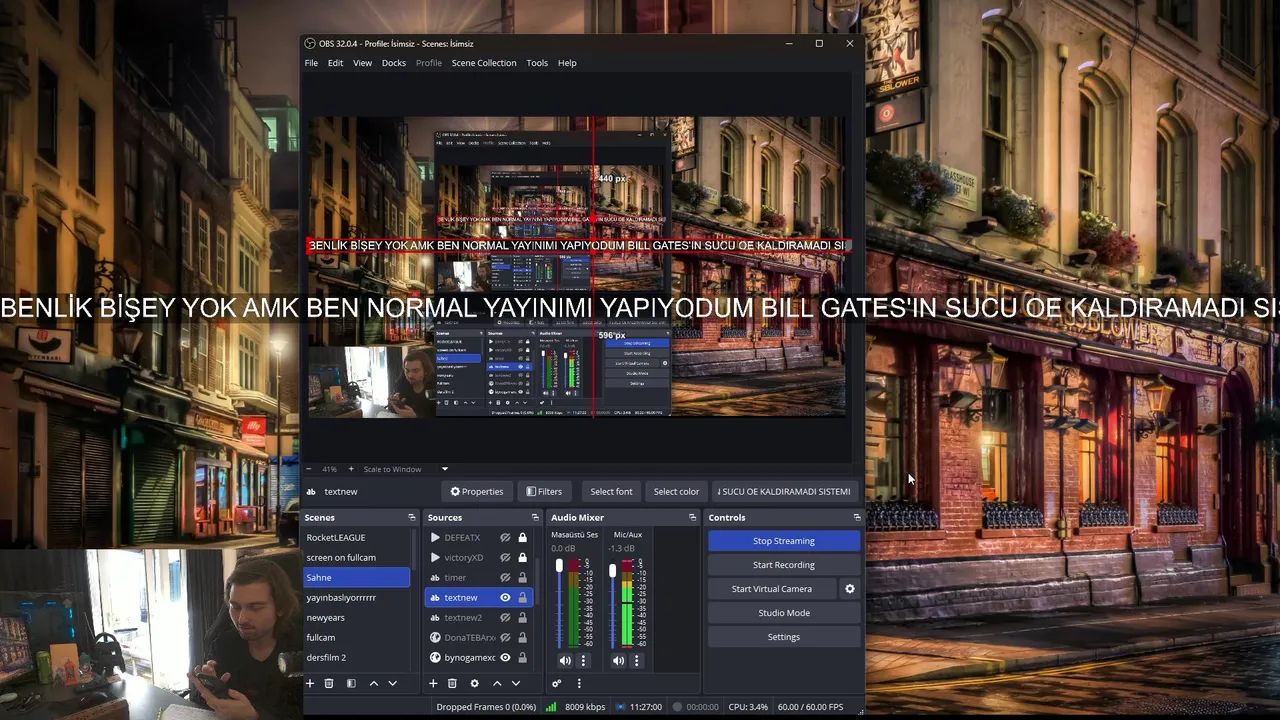Click Mic/Aux volume slider handle
This screenshot has height=720, width=1280.
point(612,570)
